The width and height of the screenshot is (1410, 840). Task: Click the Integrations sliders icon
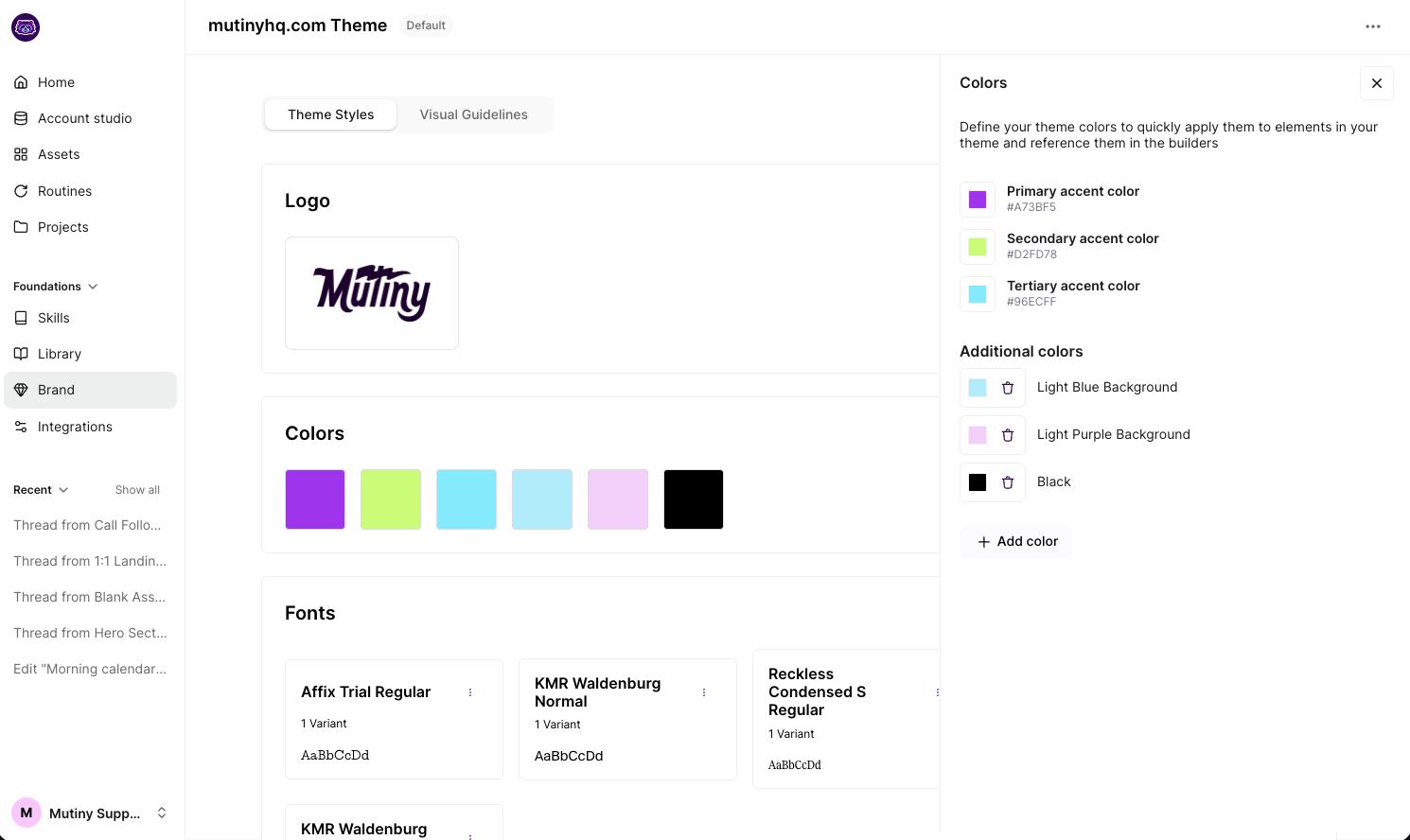click(21, 427)
